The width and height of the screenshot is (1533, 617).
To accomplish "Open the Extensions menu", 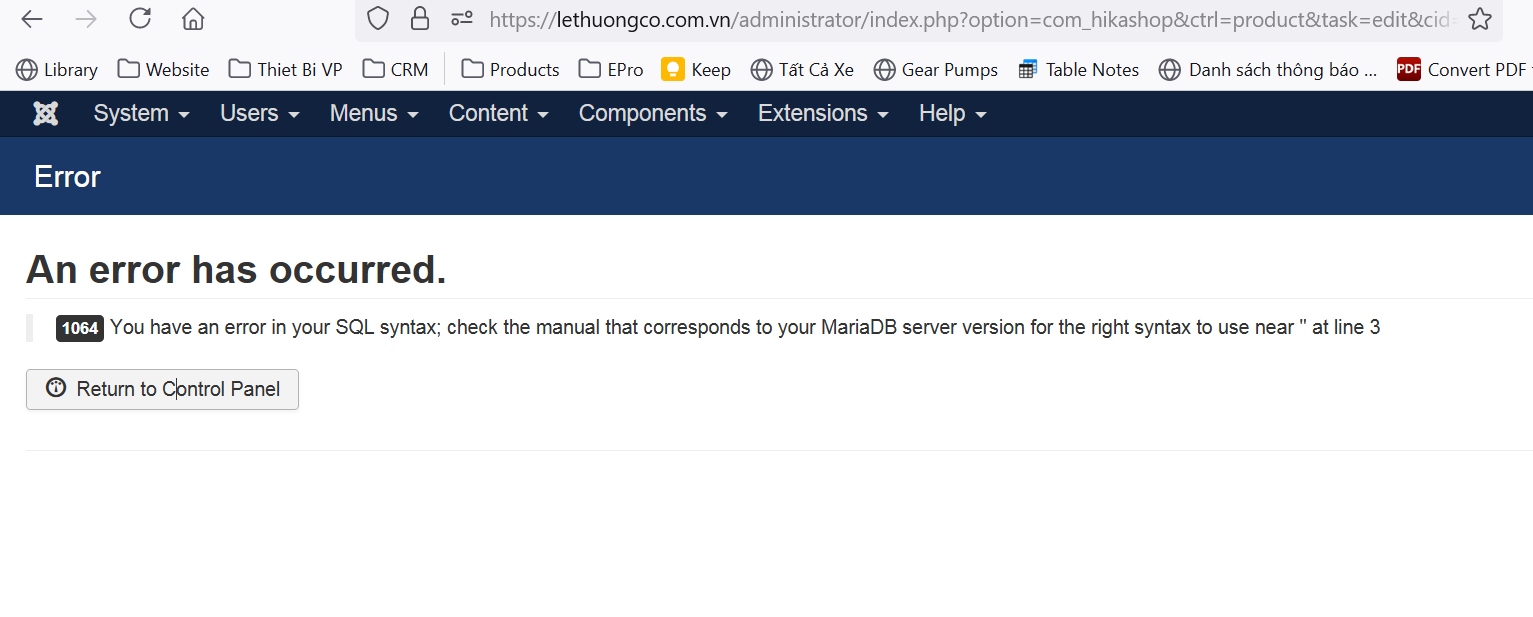I will 823,113.
